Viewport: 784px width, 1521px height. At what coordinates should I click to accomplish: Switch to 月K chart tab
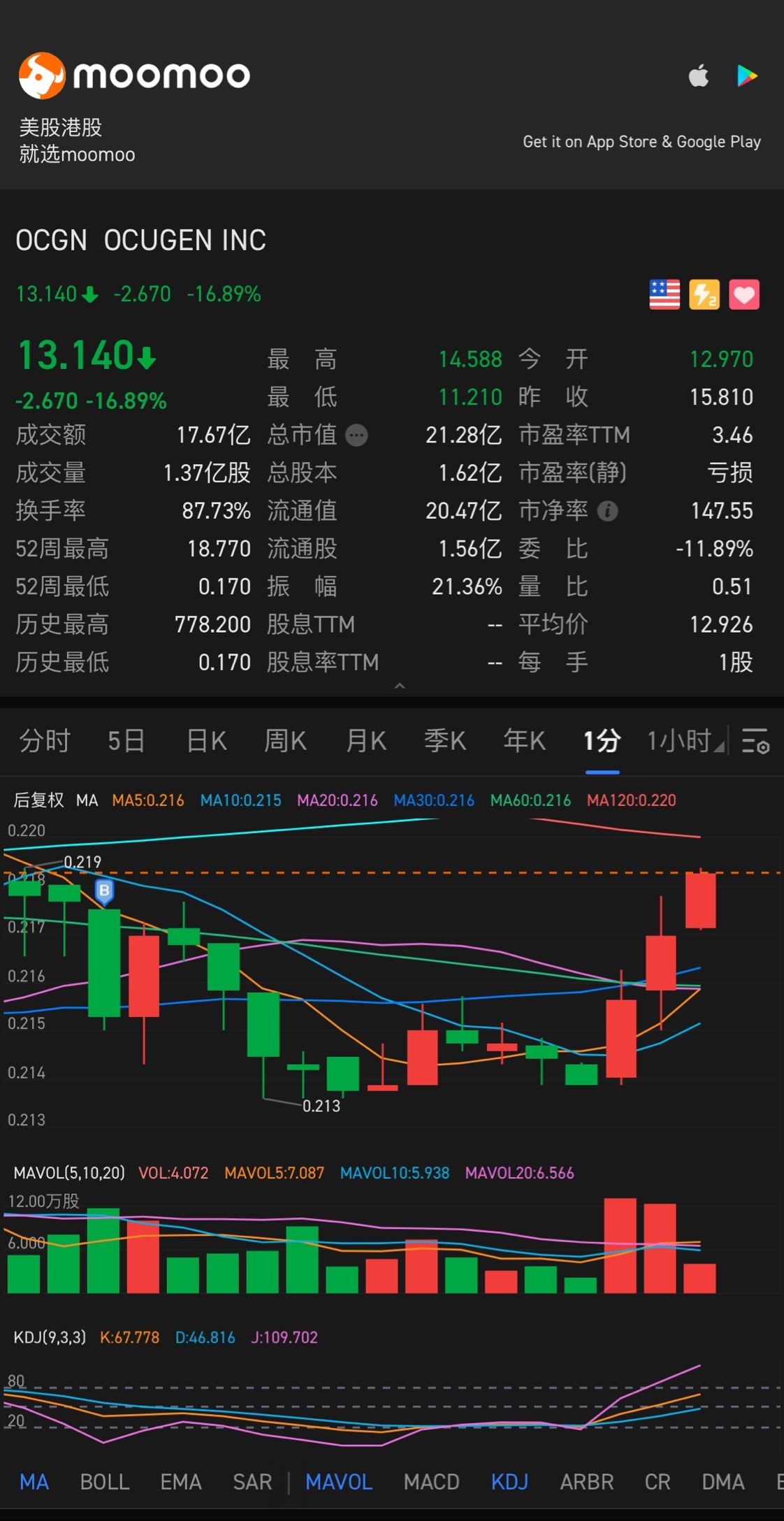(366, 740)
